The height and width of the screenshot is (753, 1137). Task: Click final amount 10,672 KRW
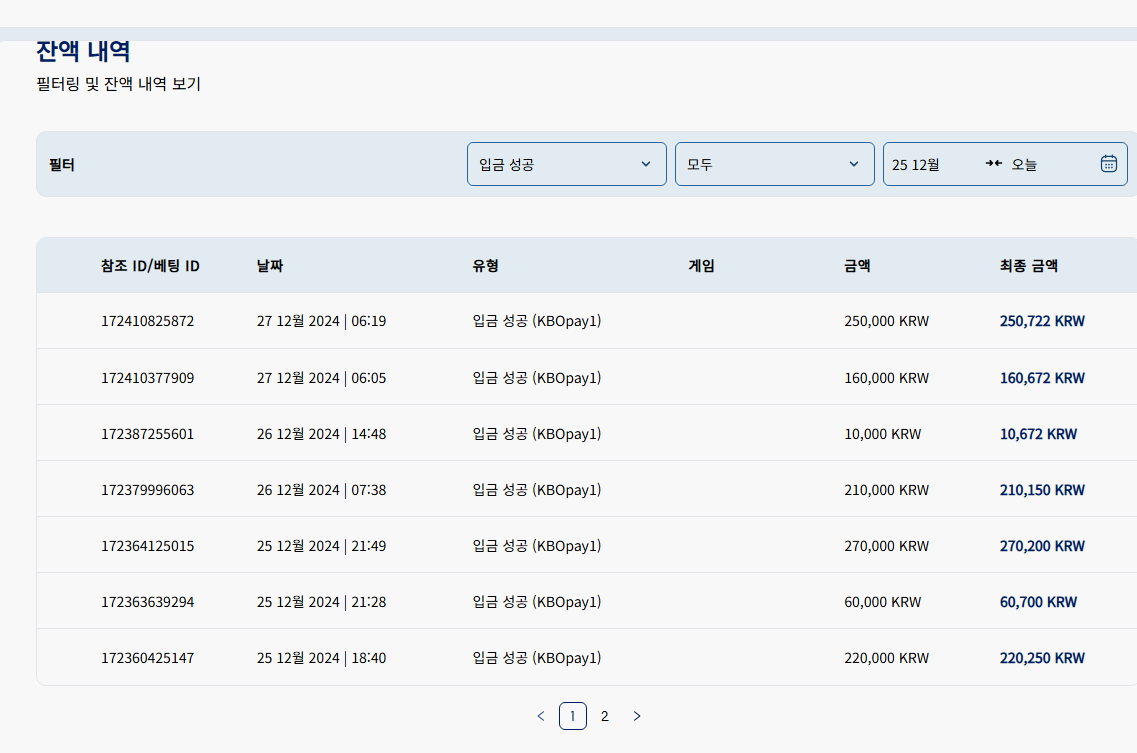[1038, 434]
